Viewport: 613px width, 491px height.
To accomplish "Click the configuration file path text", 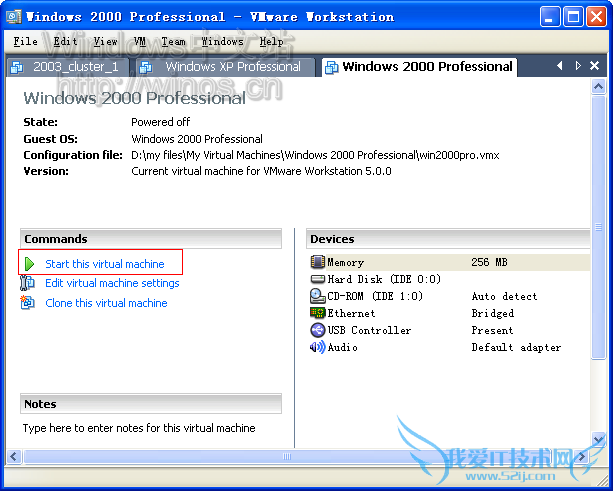I will click(x=315, y=155).
